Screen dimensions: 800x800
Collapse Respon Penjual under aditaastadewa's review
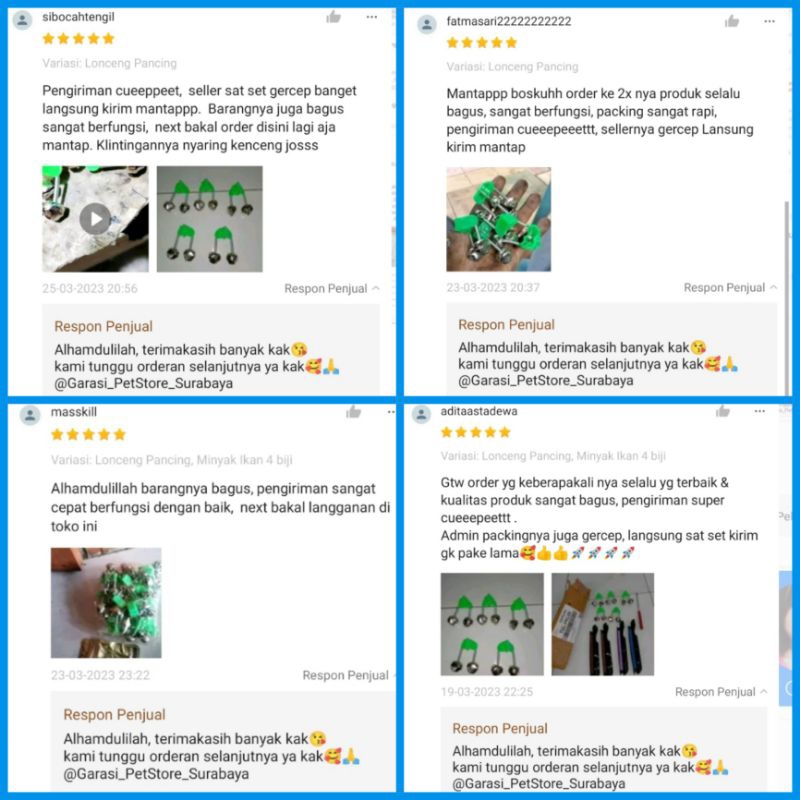pos(721,692)
